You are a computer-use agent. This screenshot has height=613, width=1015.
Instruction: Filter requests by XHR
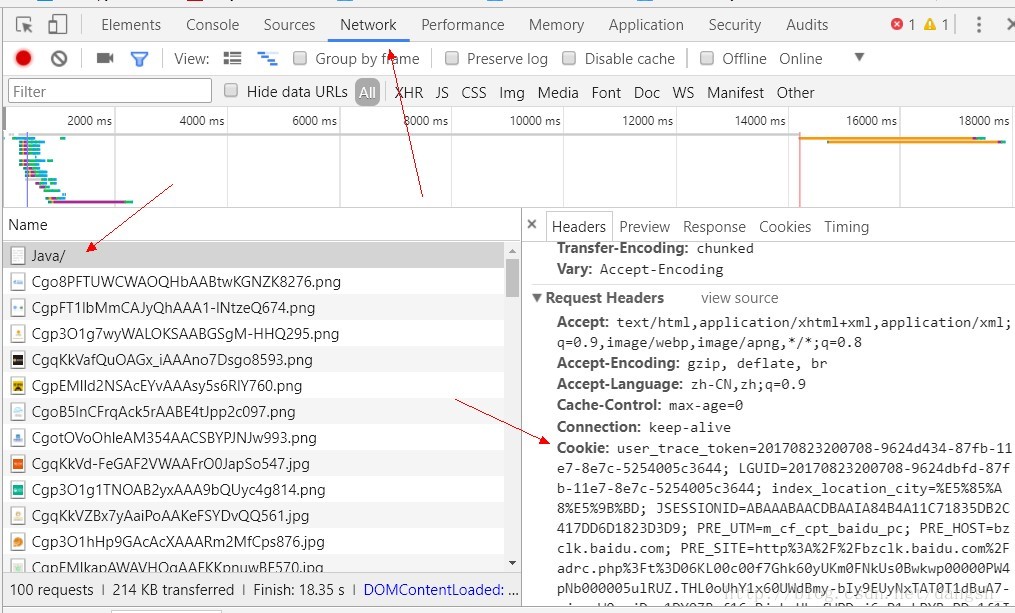tap(409, 93)
